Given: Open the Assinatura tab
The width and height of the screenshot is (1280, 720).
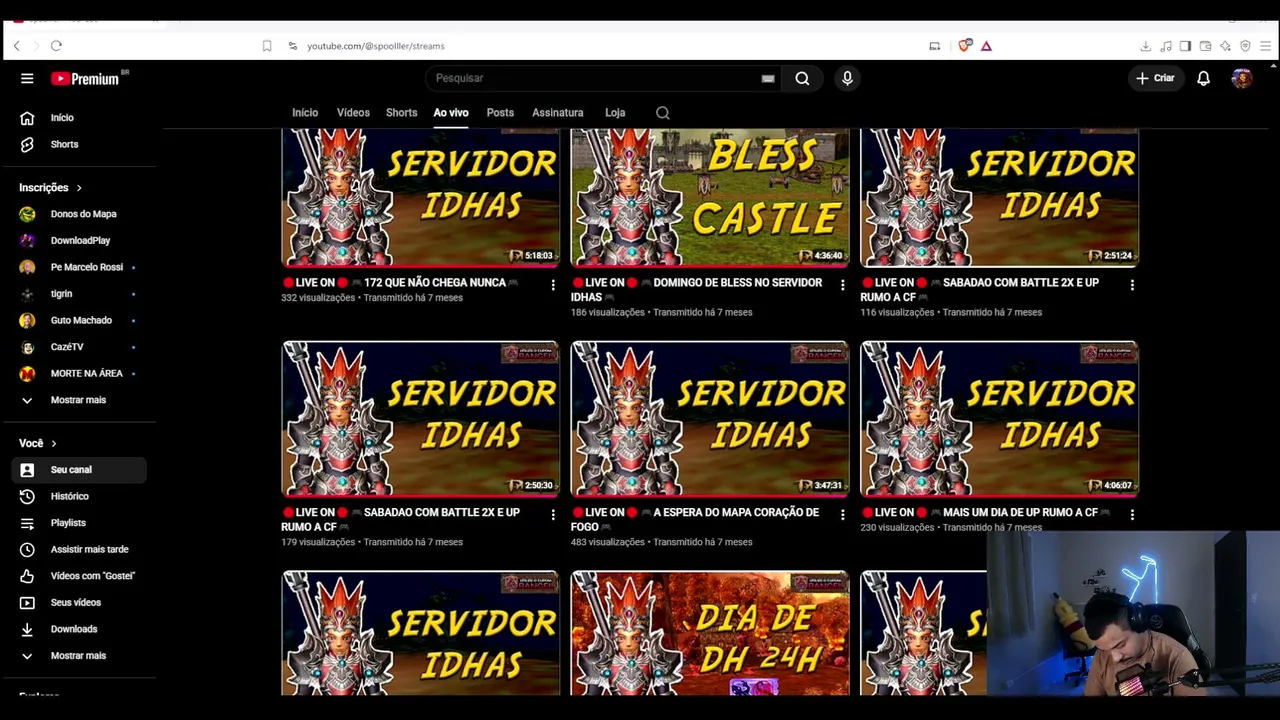Looking at the screenshot, I should point(557,113).
